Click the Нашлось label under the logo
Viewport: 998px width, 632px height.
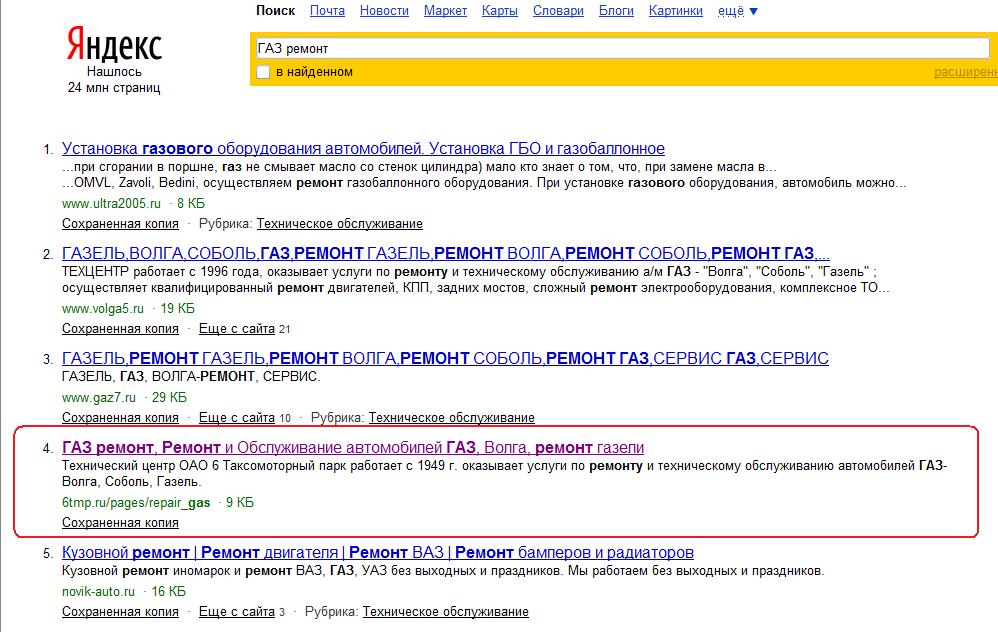pyautogui.click(x=114, y=72)
